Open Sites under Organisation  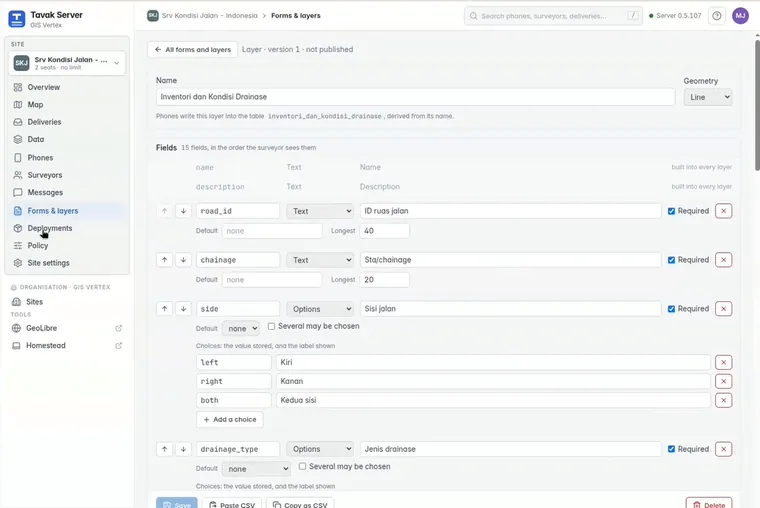[67, 302]
